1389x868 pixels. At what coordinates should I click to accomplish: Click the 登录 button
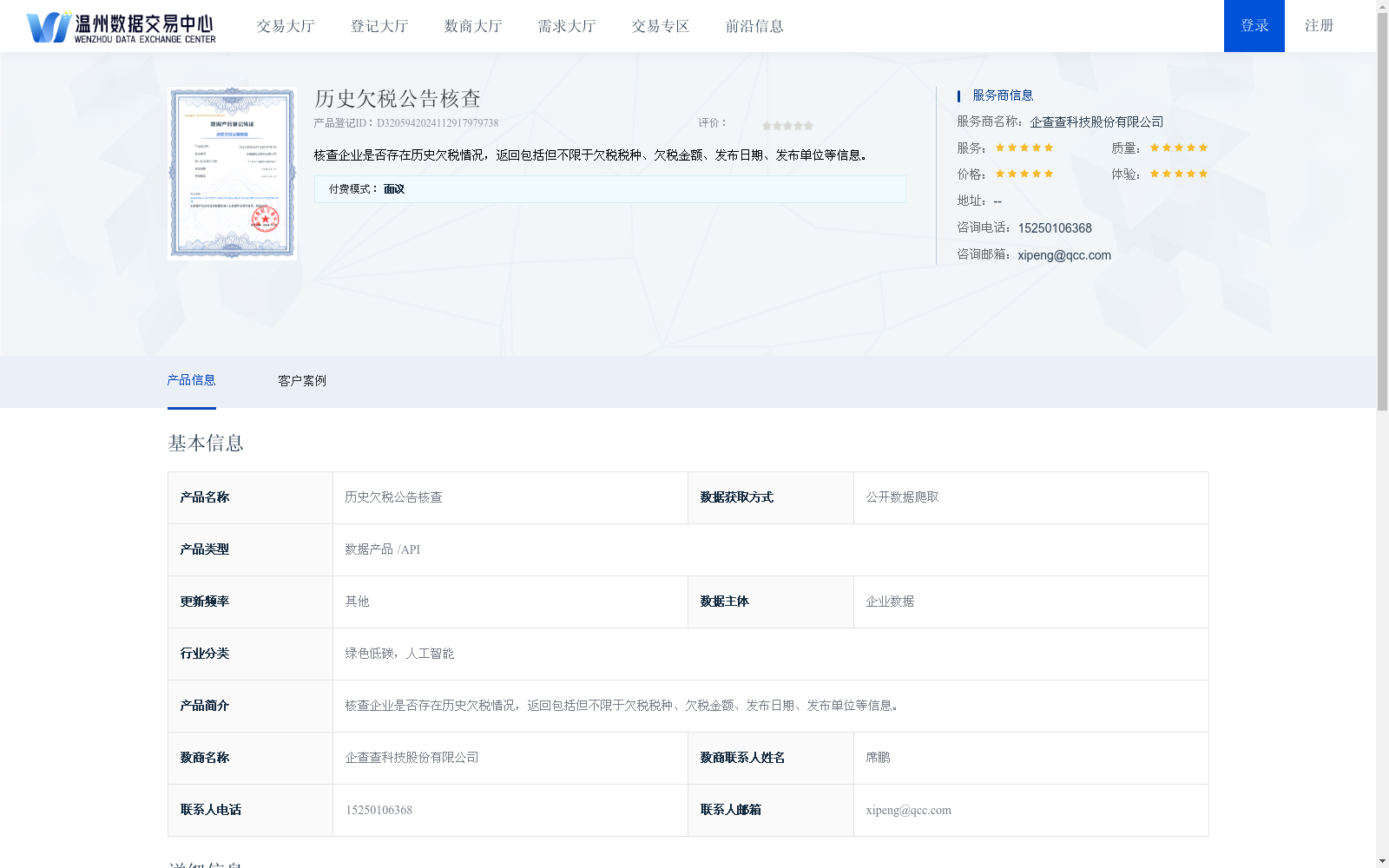click(x=1254, y=26)
